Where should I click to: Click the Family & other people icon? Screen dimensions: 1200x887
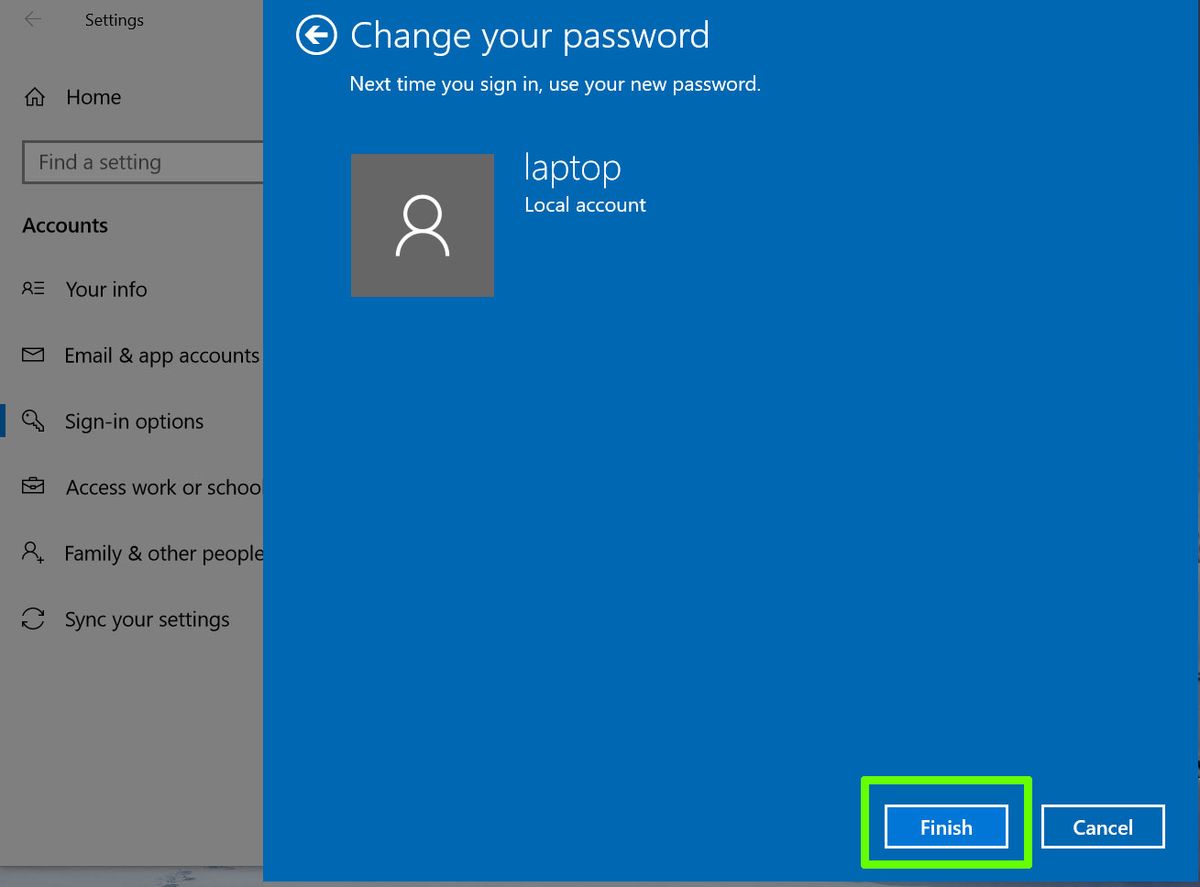tap(33, 553)
